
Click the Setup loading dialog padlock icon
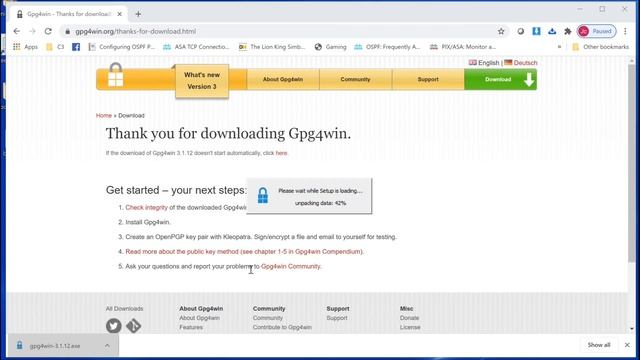click(x=263, y=196)
